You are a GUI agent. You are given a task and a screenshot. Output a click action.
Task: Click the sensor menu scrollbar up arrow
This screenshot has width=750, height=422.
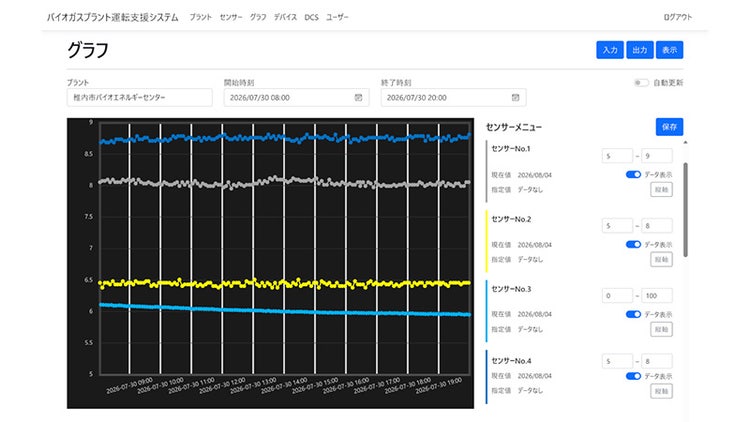pyautogui.click(x=685, y=143)
